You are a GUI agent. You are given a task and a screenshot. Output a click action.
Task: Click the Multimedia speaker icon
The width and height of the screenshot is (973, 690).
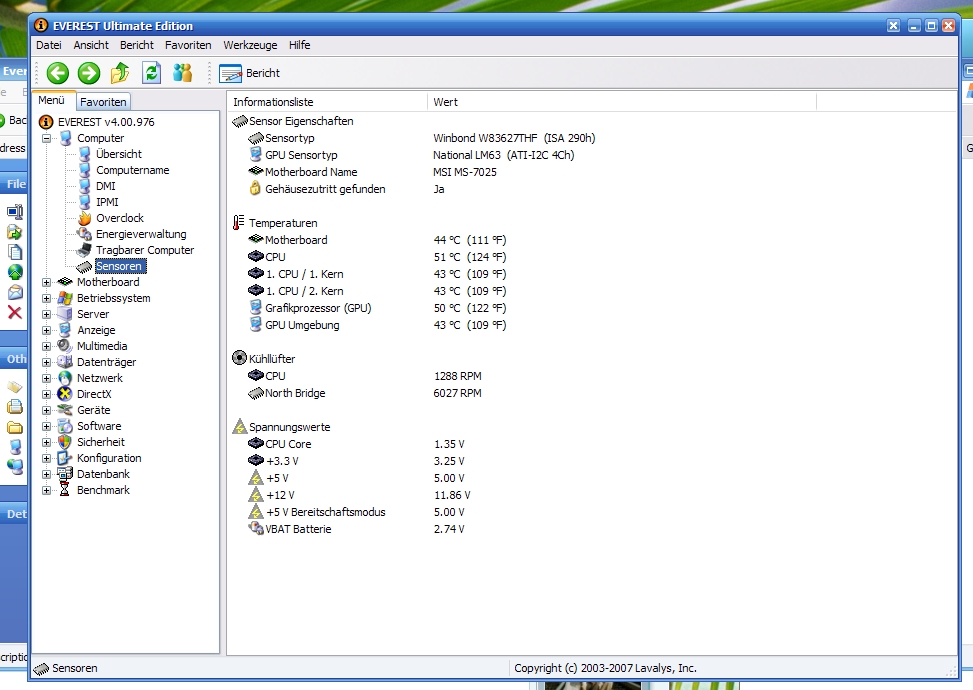[65, 346]
